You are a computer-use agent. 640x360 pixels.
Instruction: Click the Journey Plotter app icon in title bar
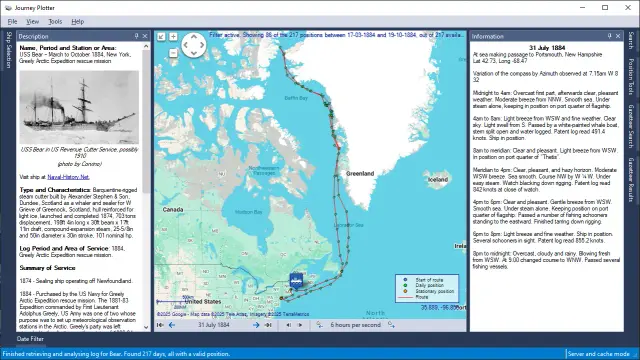pos(8,8)
